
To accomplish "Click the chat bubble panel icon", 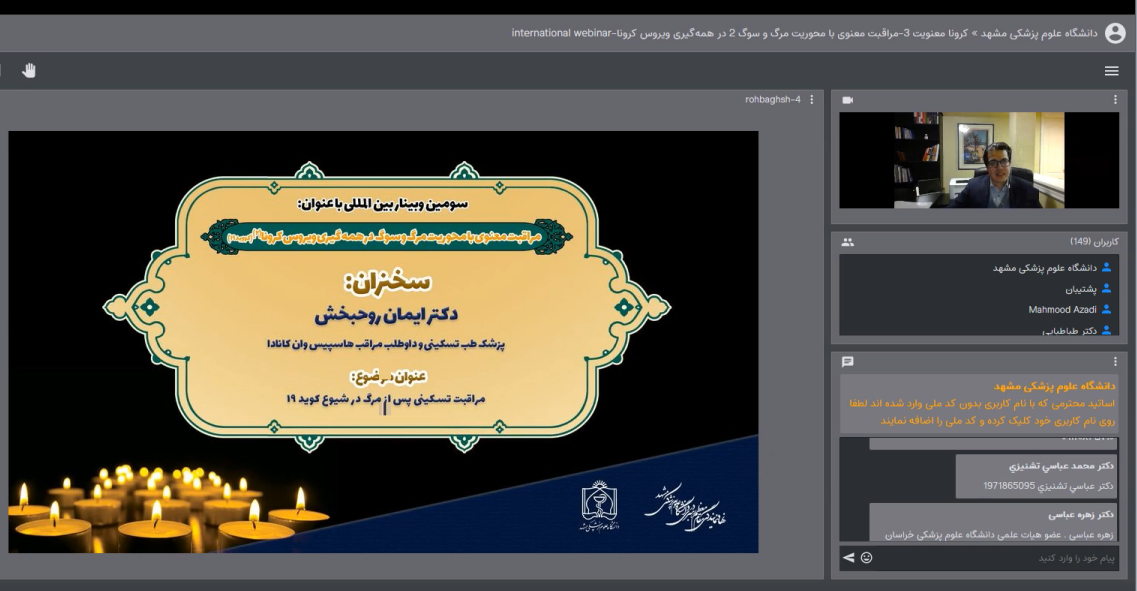I will point(848,361).
